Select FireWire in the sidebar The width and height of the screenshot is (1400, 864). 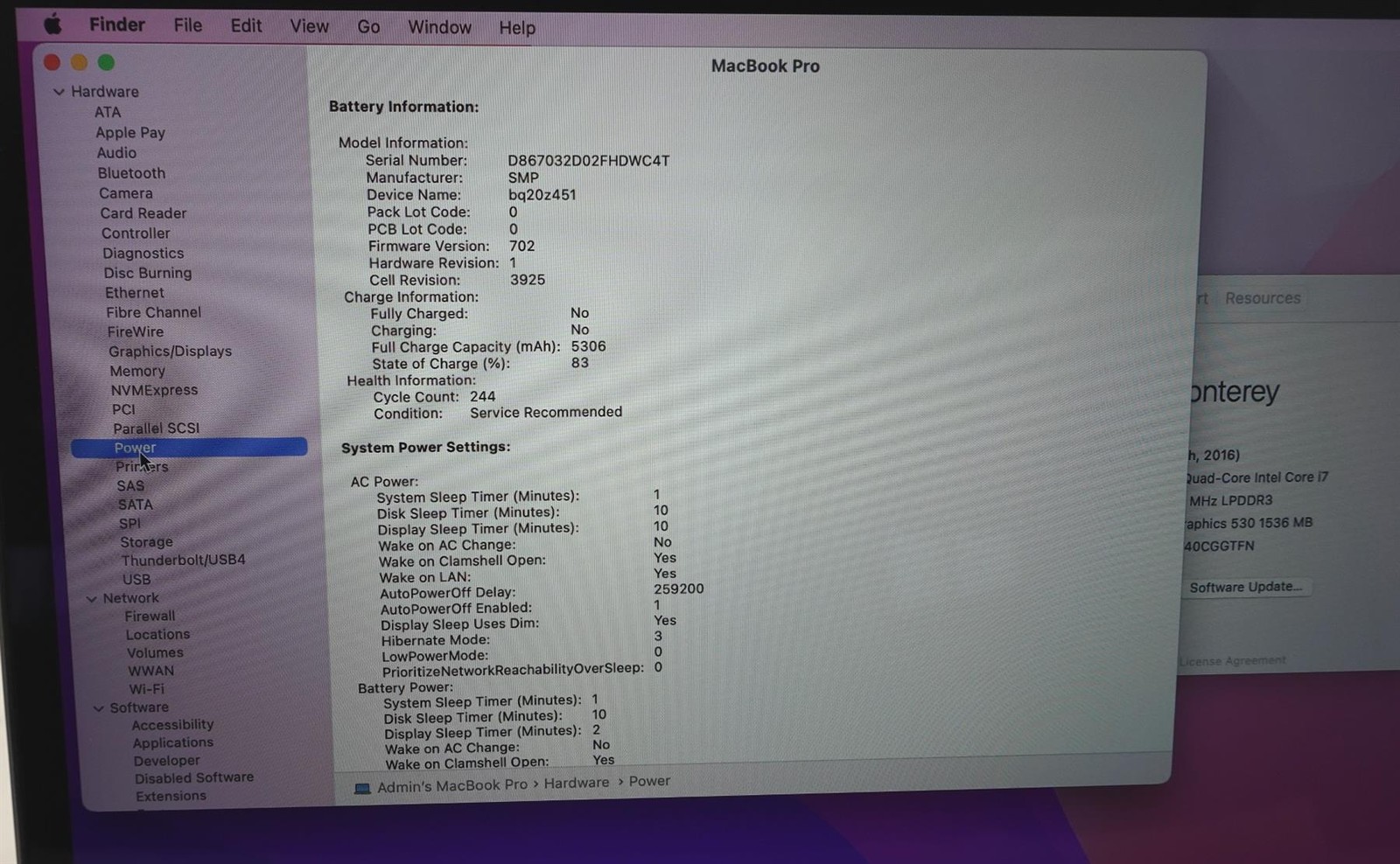click(135, 331)
